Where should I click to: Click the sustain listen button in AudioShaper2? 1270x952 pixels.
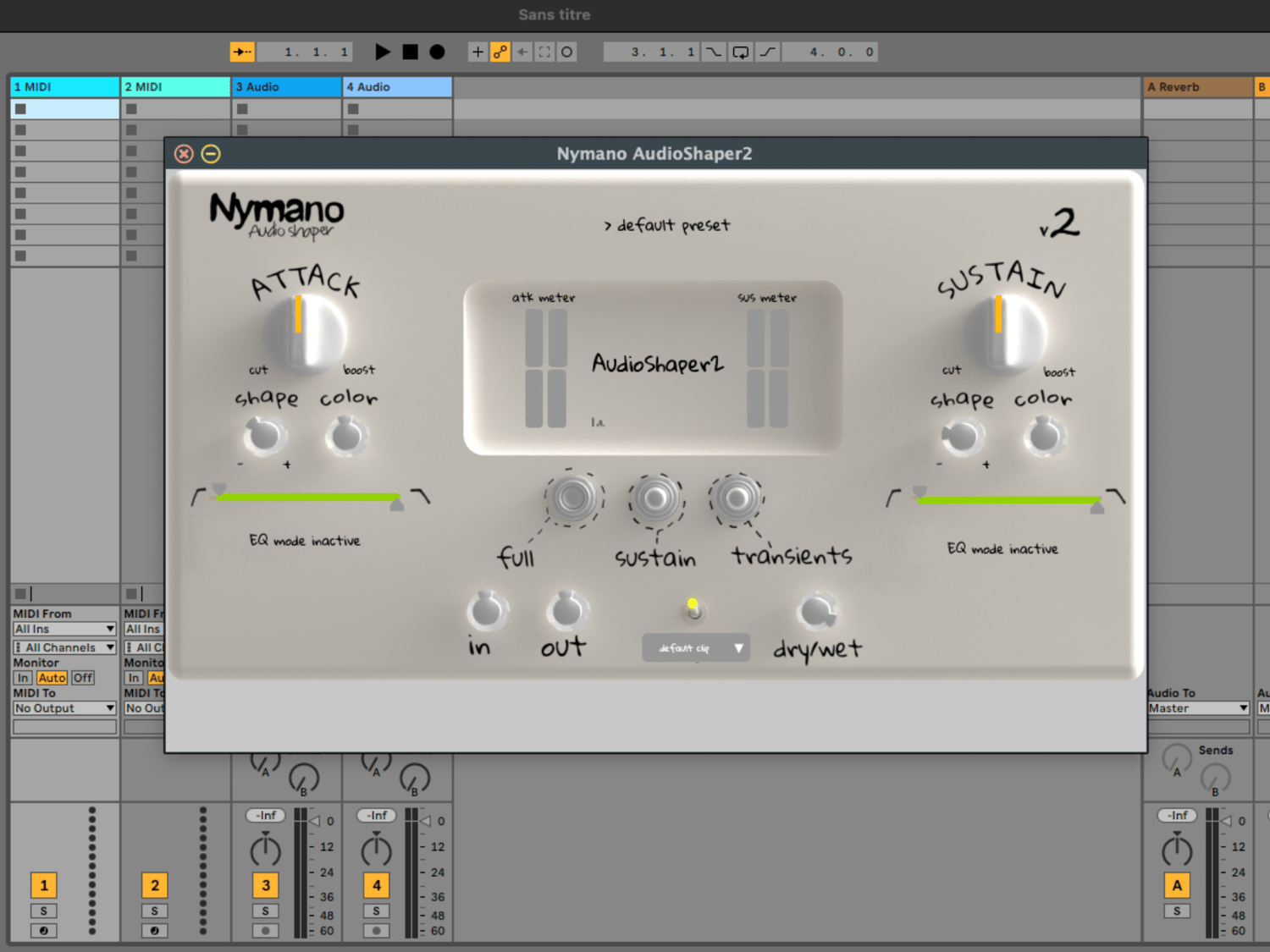pos(655,499)
